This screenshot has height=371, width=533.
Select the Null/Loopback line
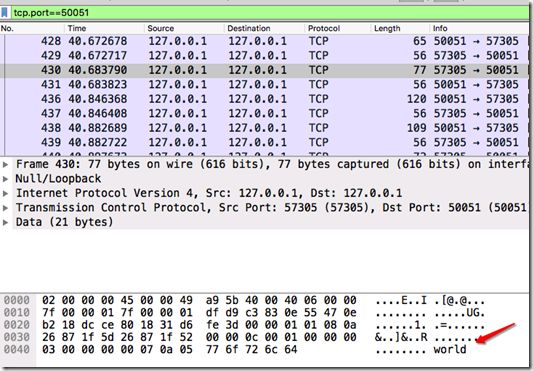click(x=271, y=179)
